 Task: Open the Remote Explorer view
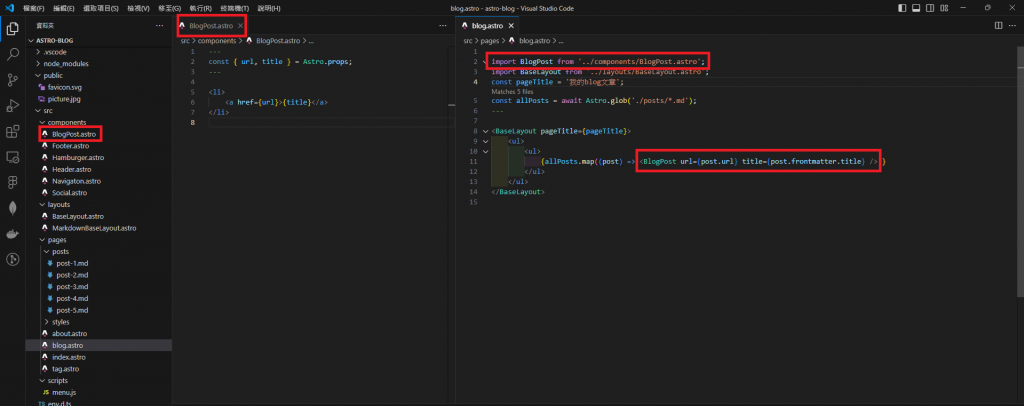tap(12, 157)
